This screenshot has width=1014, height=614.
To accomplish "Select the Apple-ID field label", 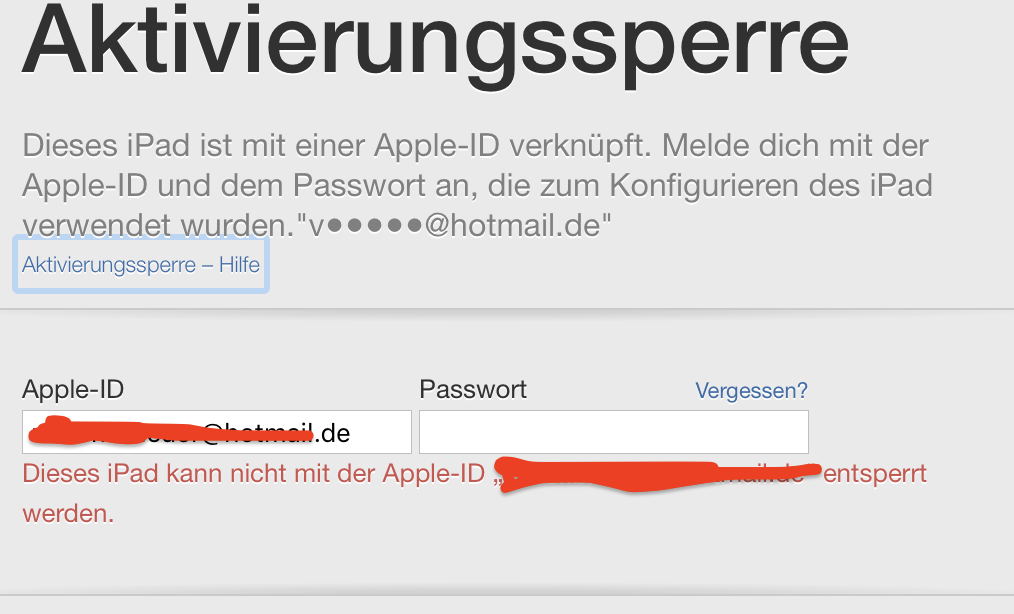I will pos(73,389).
